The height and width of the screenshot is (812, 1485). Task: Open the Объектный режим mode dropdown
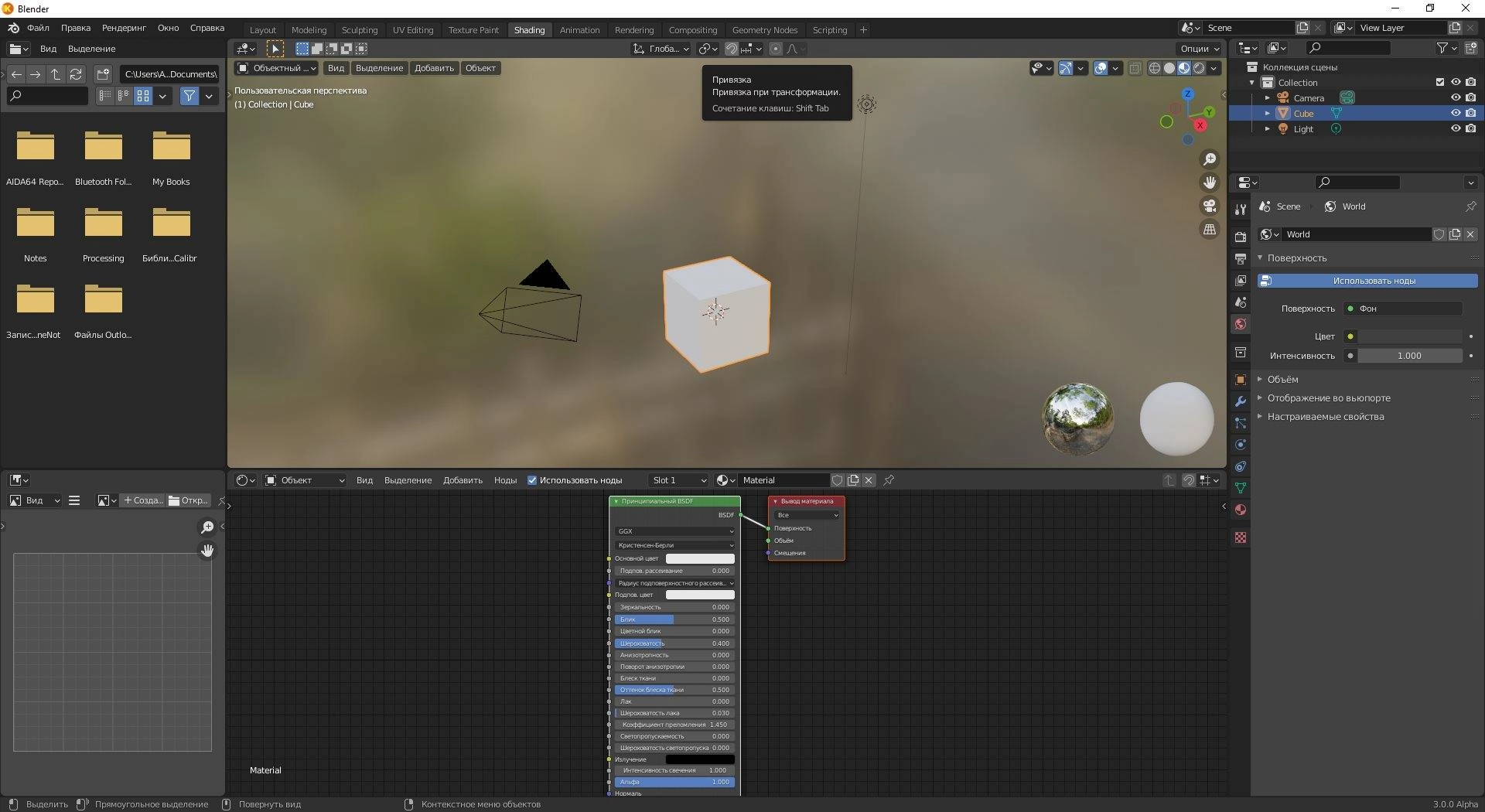[275, 68]
